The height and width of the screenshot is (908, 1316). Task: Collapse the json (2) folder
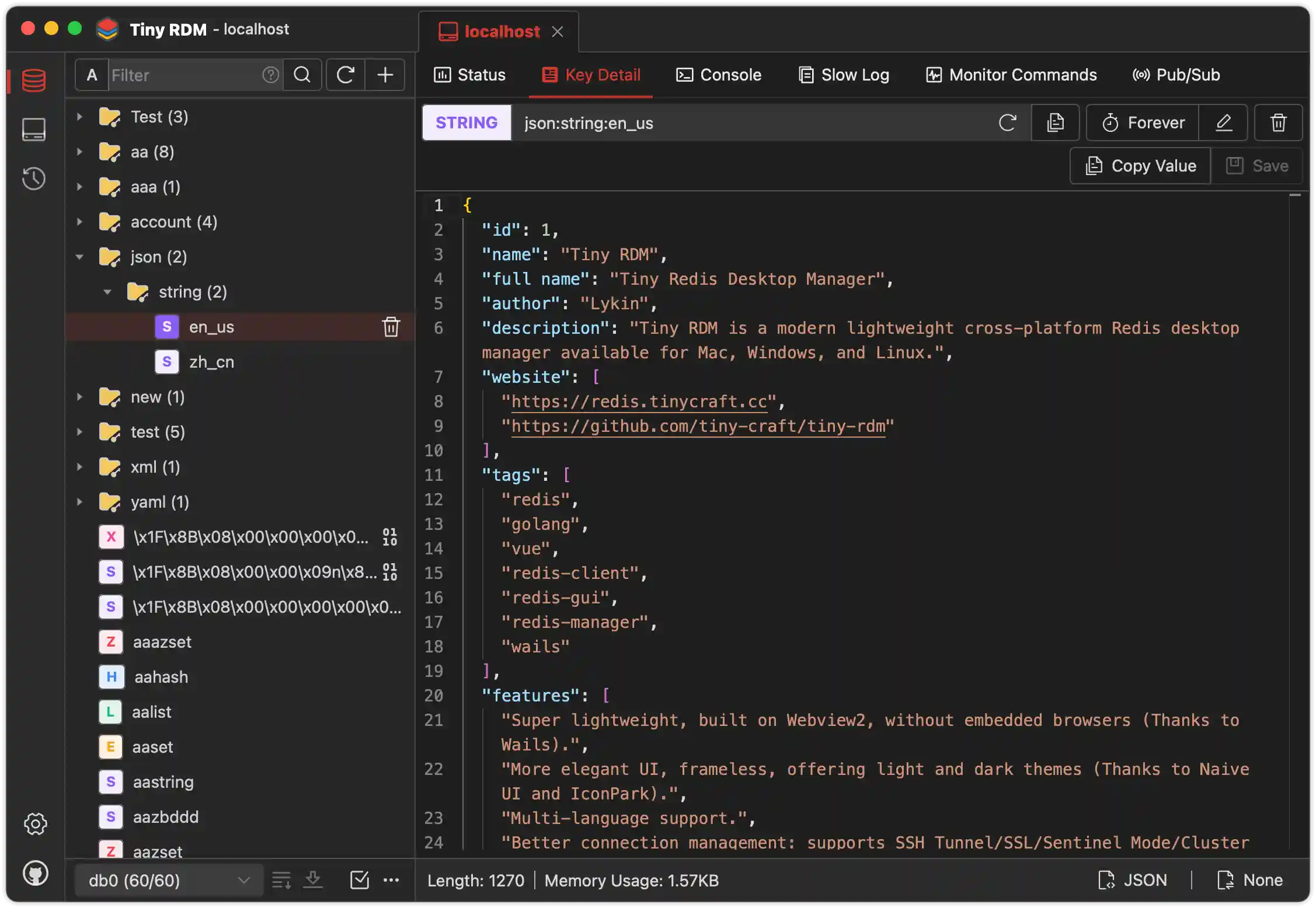point(80,257)
